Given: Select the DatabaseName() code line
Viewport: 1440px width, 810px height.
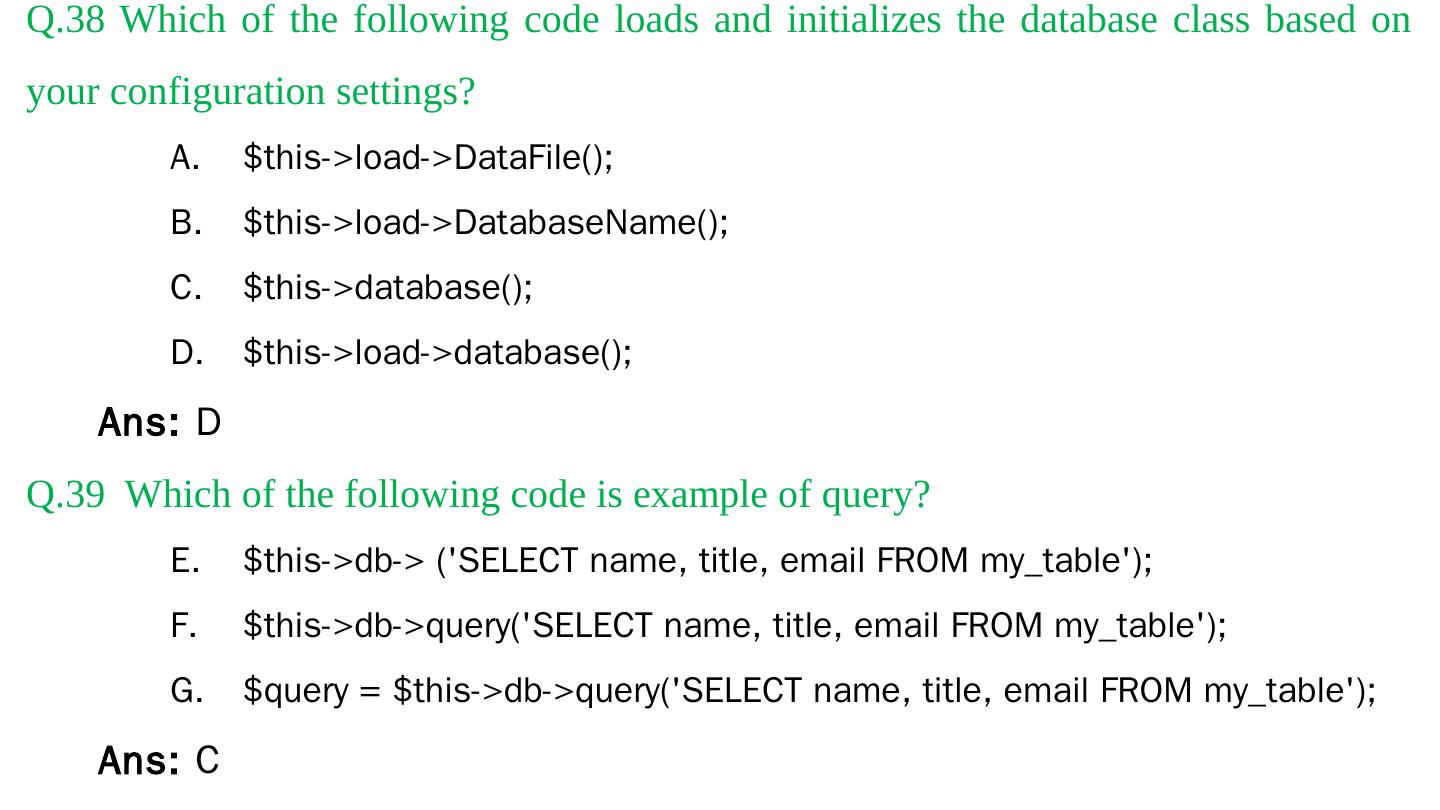Looking at the screenshot, I should point(486,223).
